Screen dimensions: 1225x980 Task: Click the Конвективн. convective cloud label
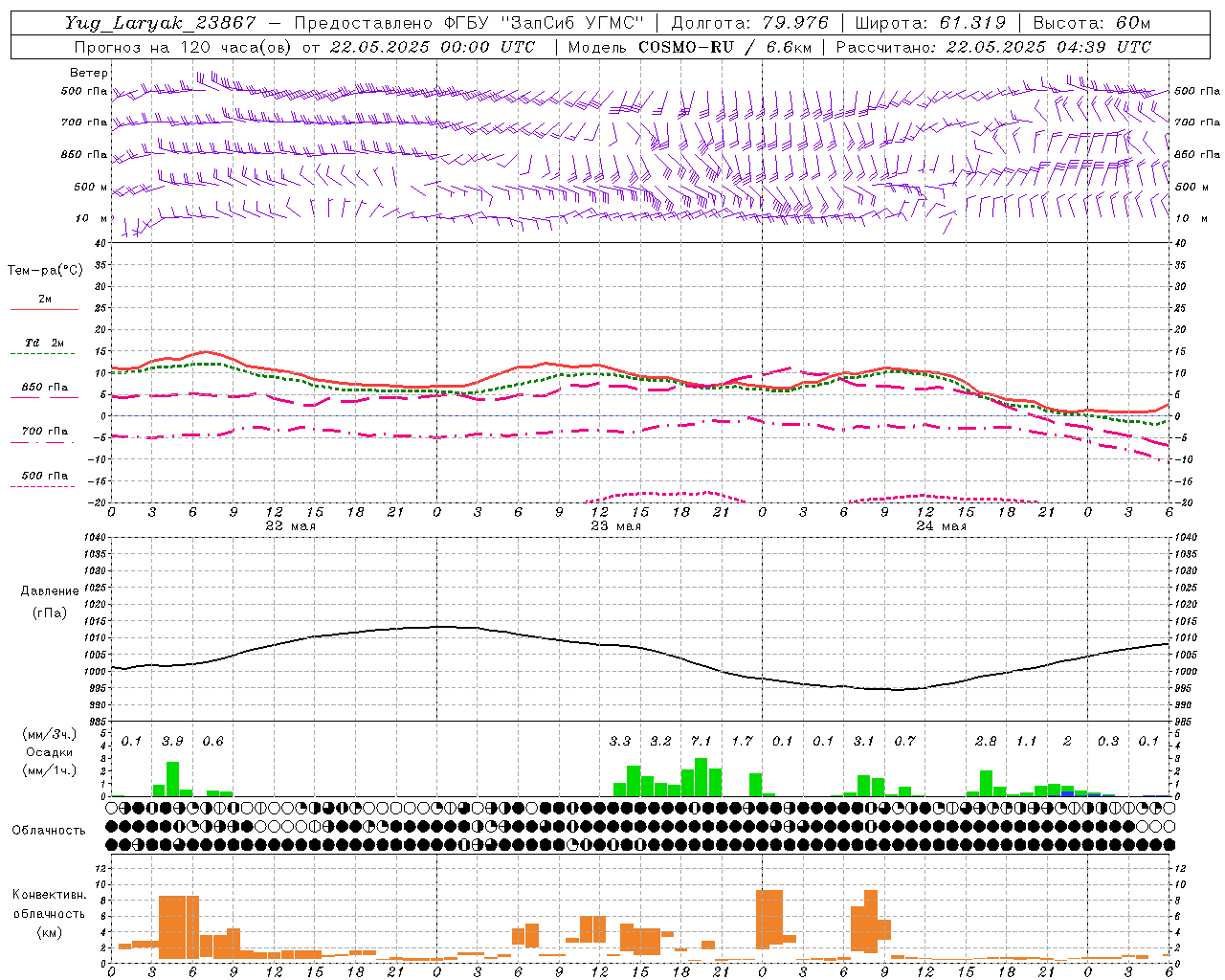pyautogui.click(x=50, y=895)
